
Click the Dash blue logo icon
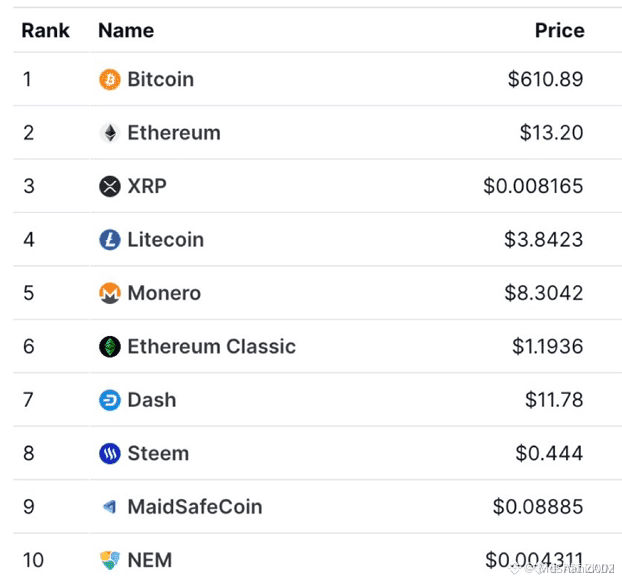click(110, 400)
